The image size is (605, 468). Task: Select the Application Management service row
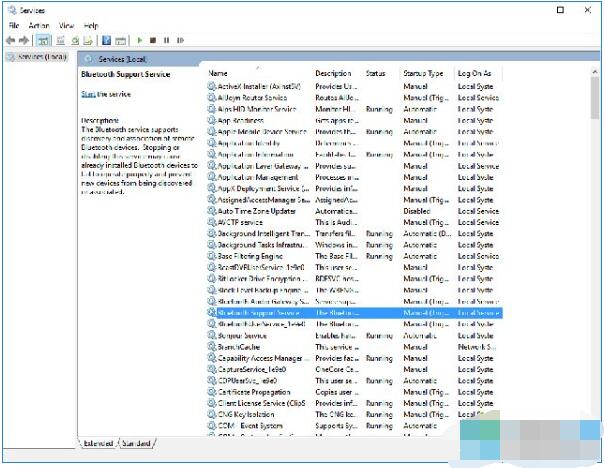[355, 177]
